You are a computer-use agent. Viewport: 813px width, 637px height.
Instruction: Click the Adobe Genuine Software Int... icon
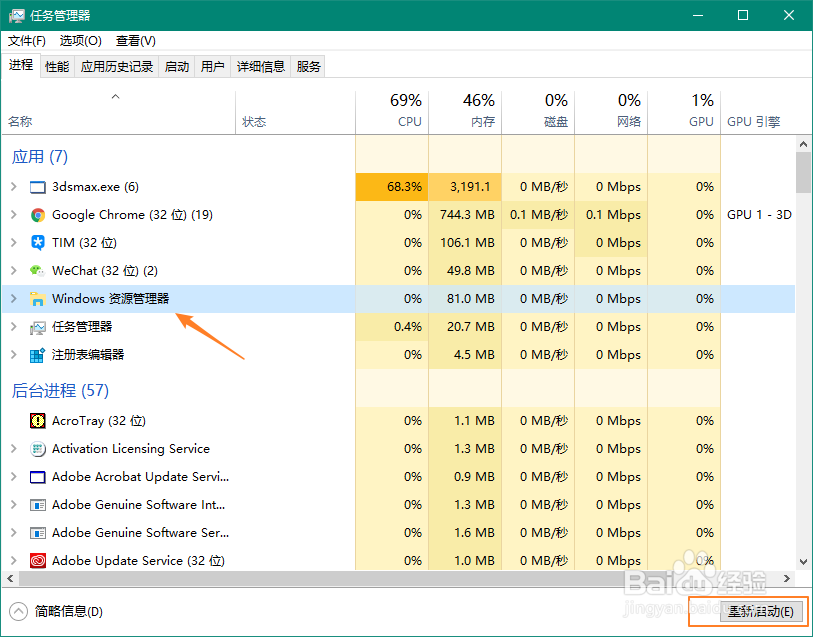point(37,505)
